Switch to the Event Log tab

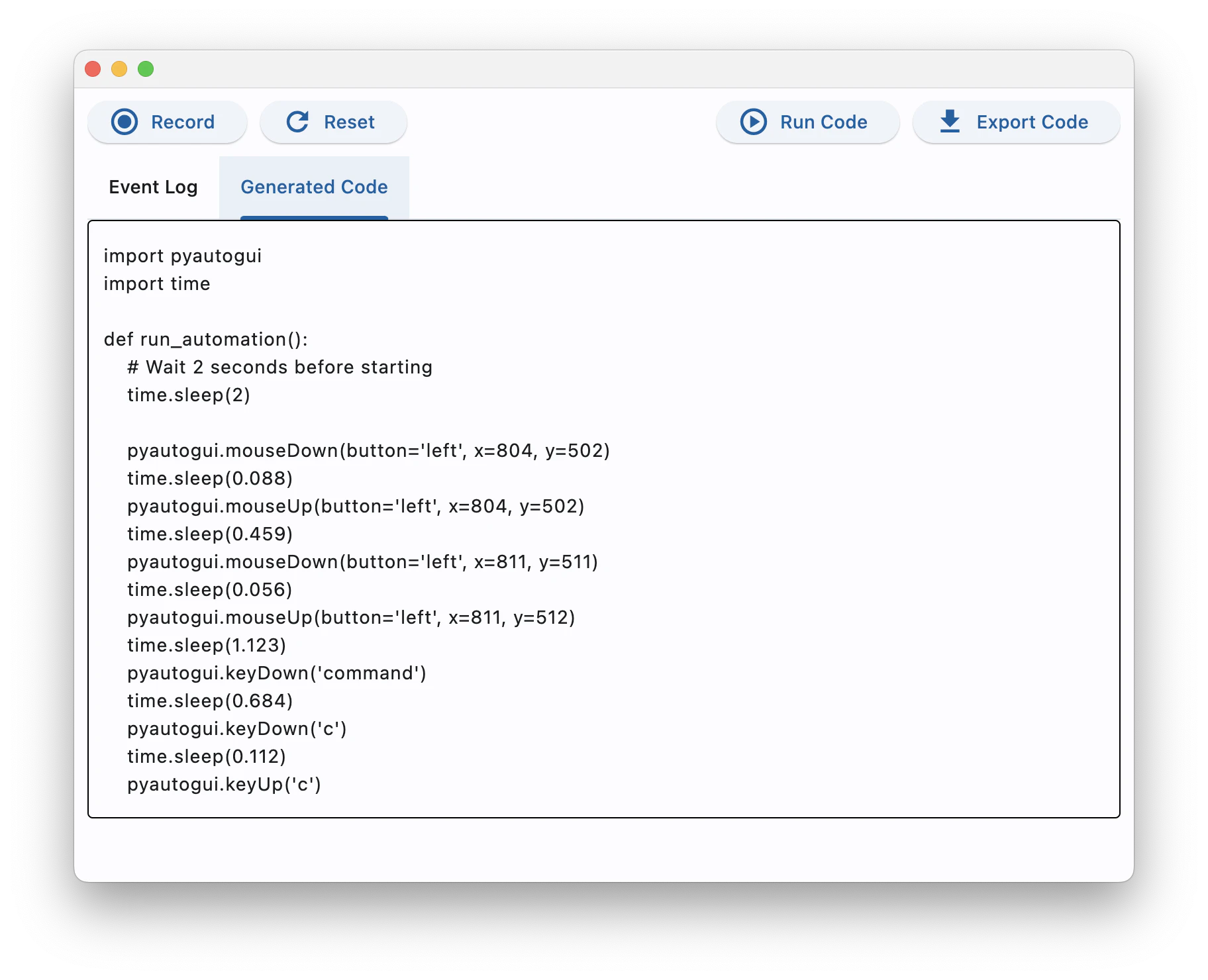(x=153, y=187)
